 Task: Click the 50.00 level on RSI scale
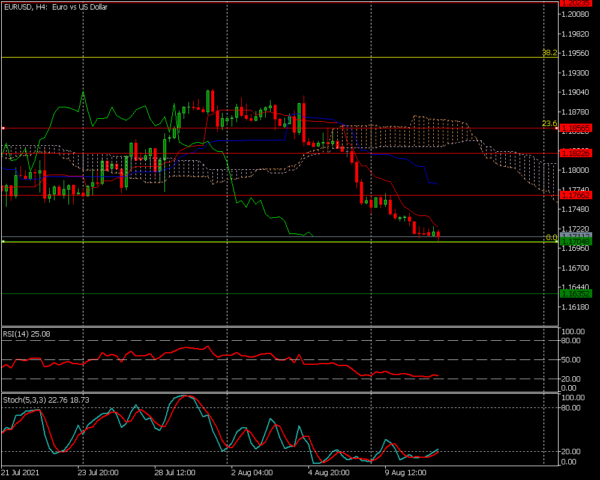click(573, 360)
